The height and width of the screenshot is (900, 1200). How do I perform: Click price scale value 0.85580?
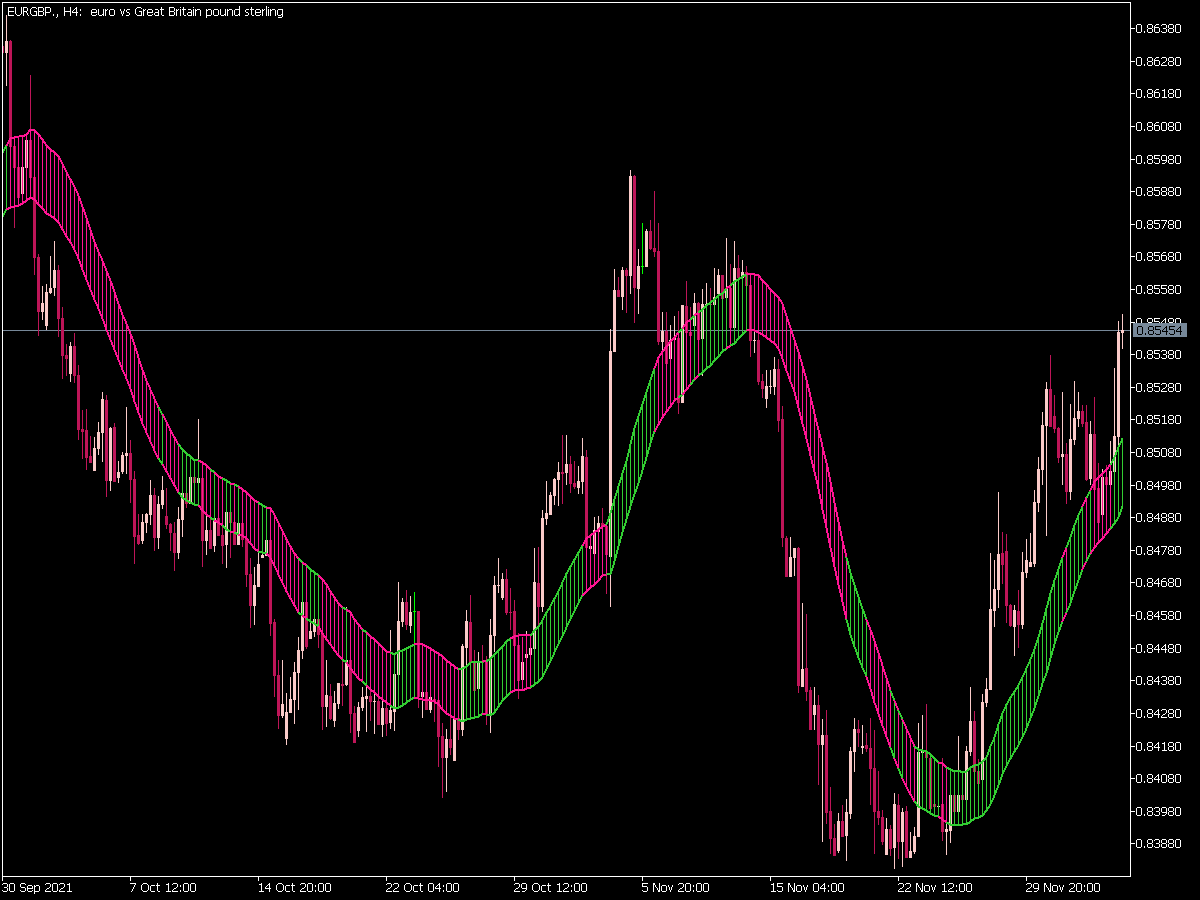1161,289
